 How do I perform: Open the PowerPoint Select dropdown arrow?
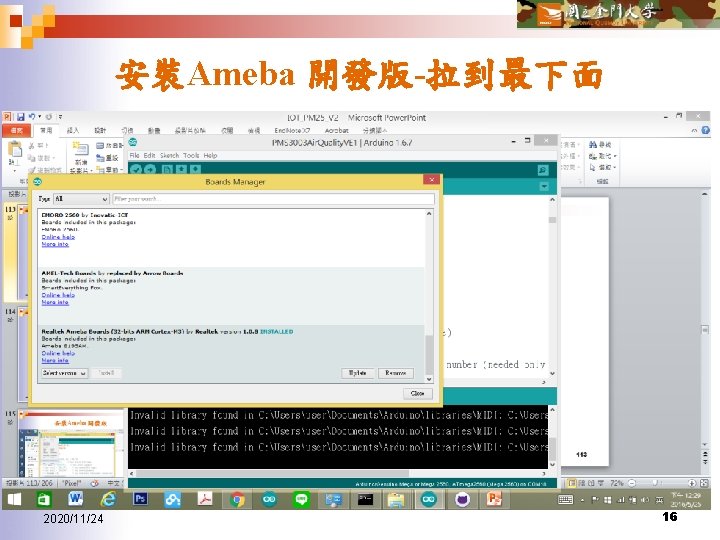click(615, 168)
